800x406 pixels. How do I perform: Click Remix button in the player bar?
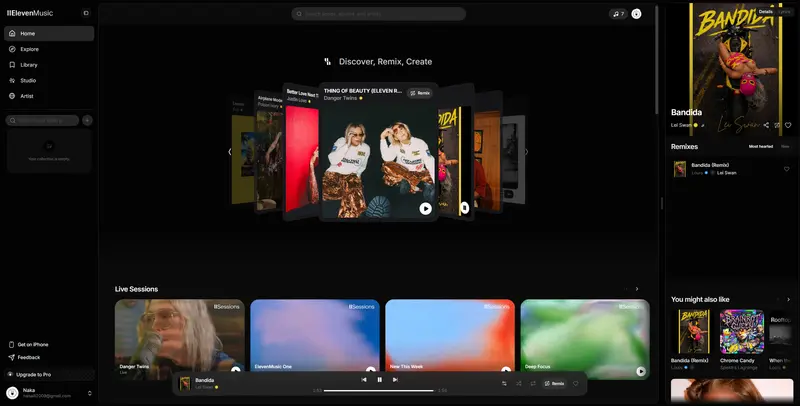554,384
